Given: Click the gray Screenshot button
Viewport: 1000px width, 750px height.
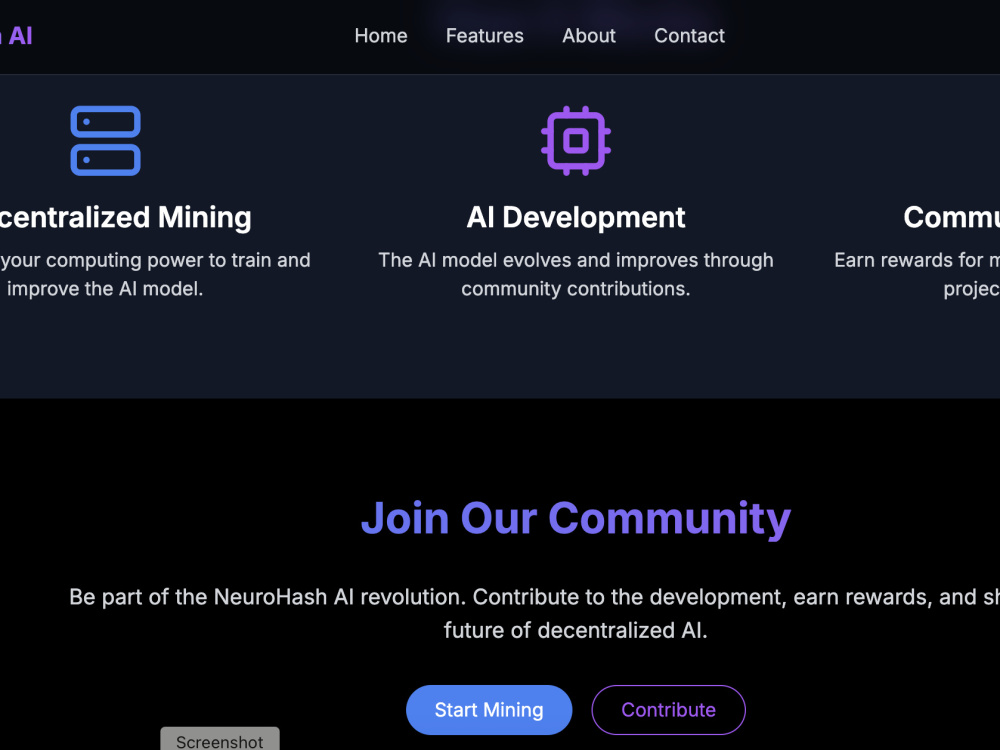Looking at the screenshot, I should (x=220, y=739).
